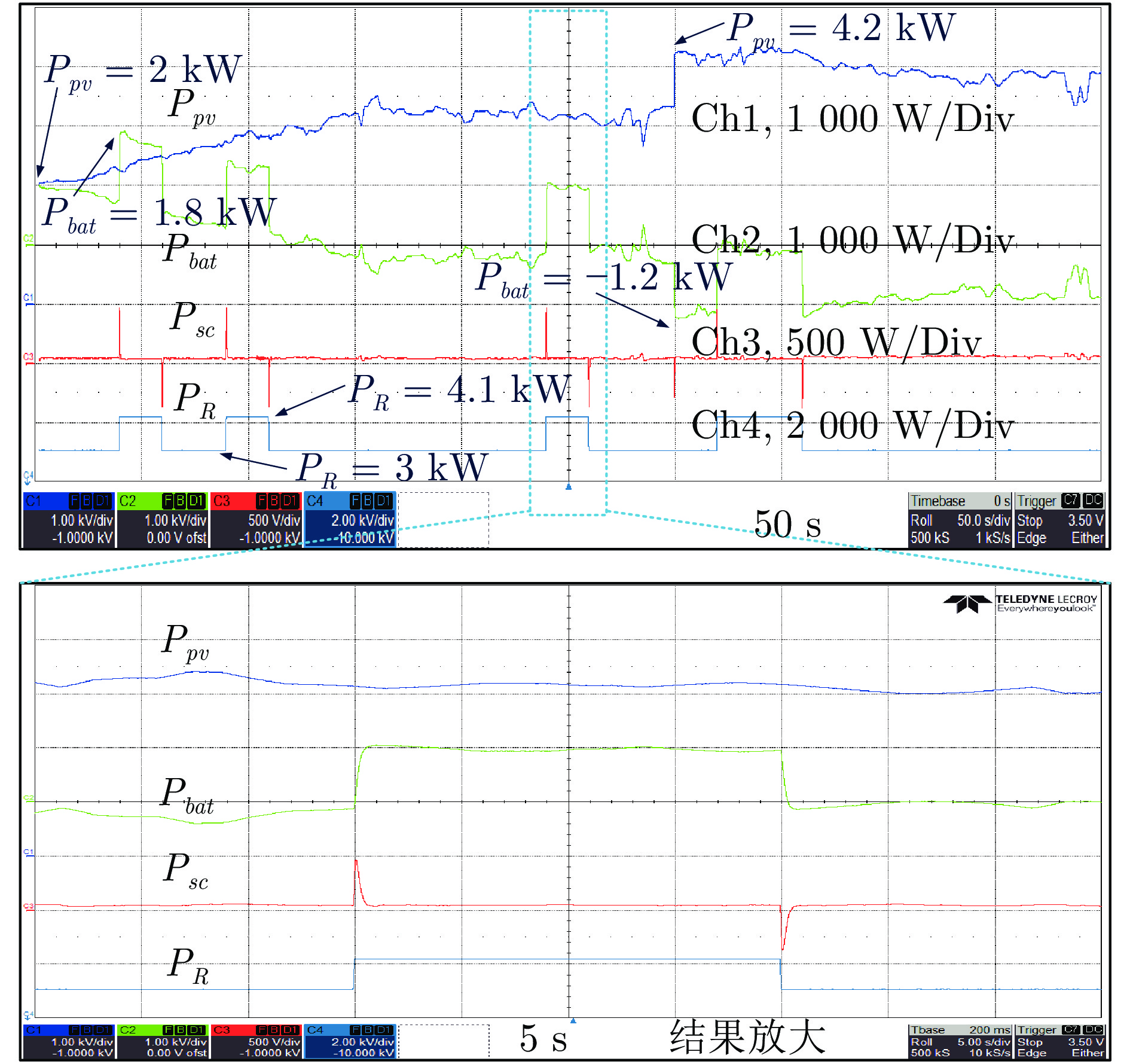
Task: Click the blue trigger position triangle under the 50 s grid
Action: tap(569, 487)
